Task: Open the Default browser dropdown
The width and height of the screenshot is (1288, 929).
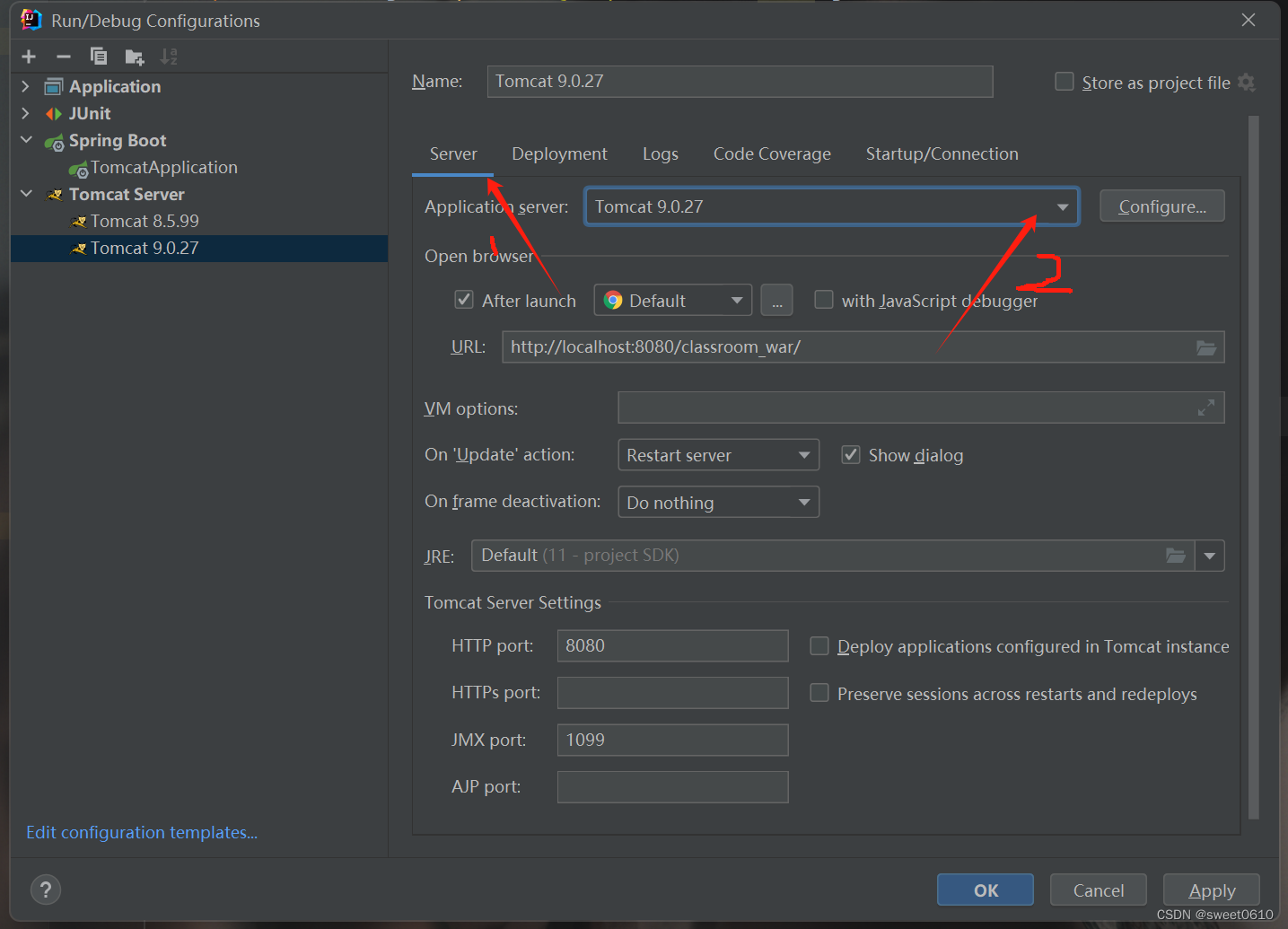Action: pos(672,301)
